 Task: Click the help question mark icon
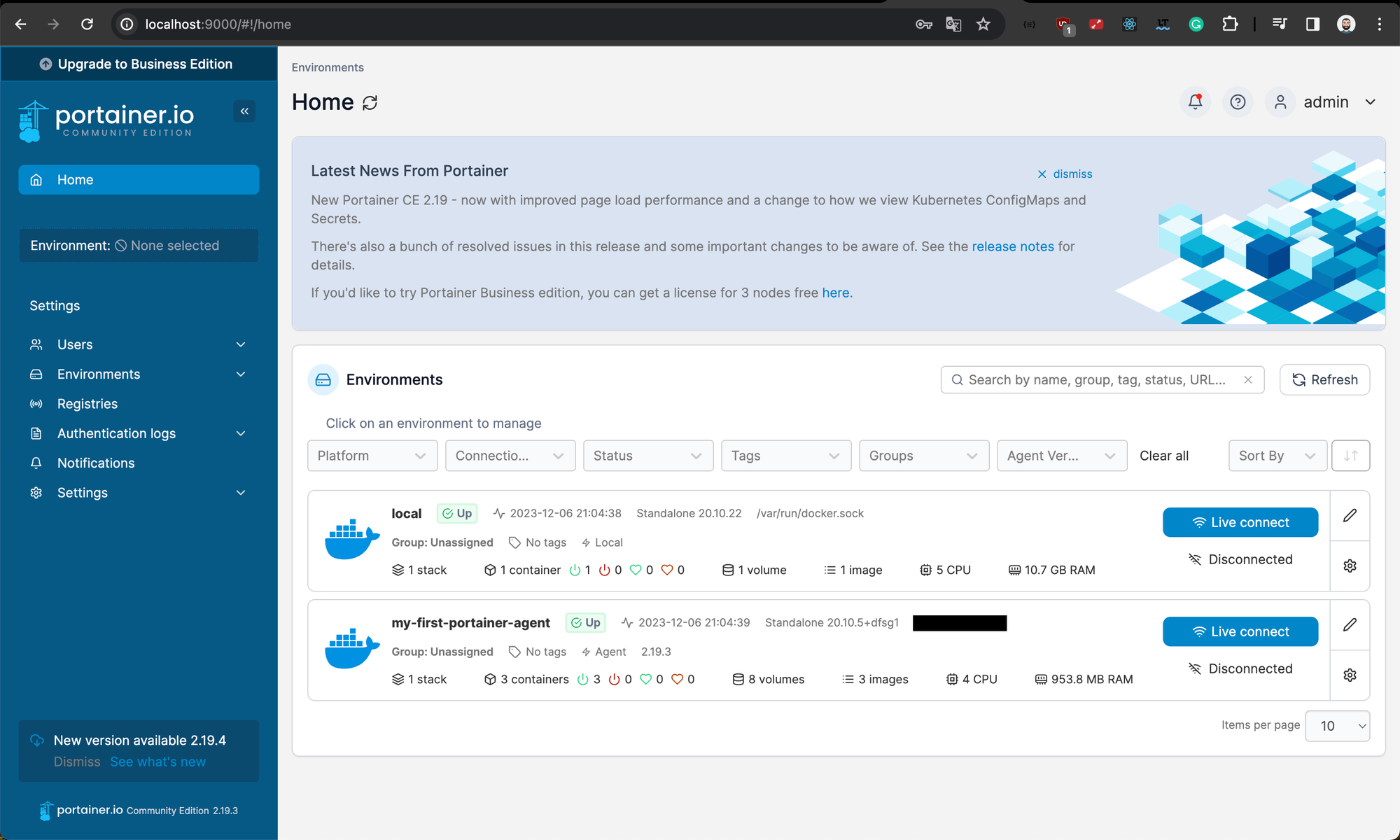pos(1238,102)
